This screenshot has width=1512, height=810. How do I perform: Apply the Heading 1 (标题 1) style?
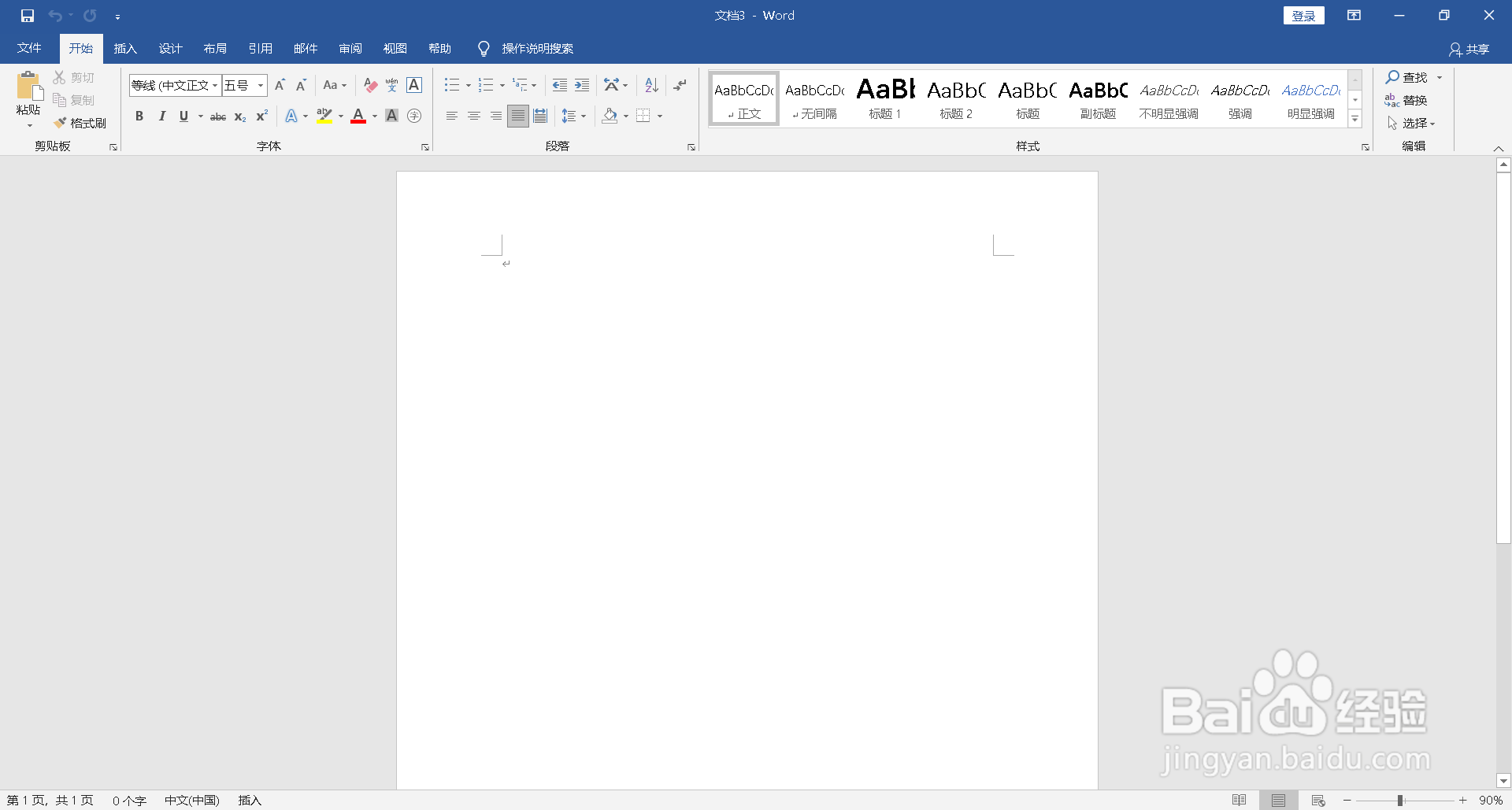(x=885, y=98)
